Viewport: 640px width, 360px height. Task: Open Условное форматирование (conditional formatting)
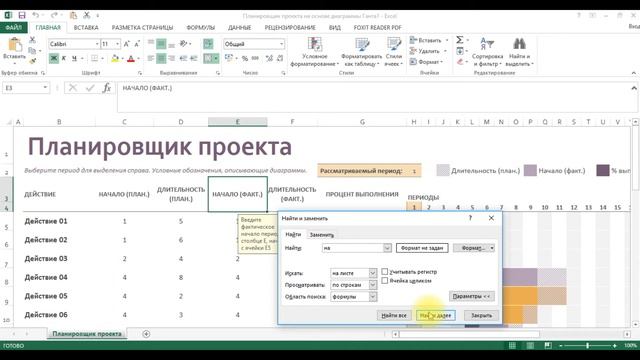(314, 52)
